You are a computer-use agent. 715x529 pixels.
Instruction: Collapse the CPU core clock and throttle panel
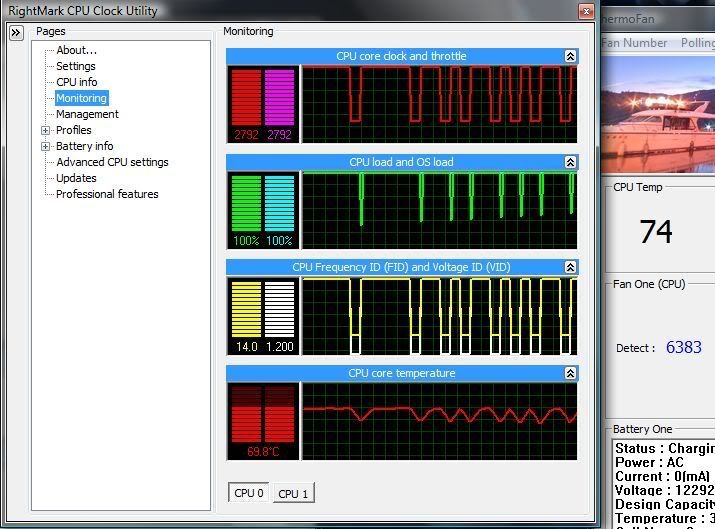click(570, 57)
